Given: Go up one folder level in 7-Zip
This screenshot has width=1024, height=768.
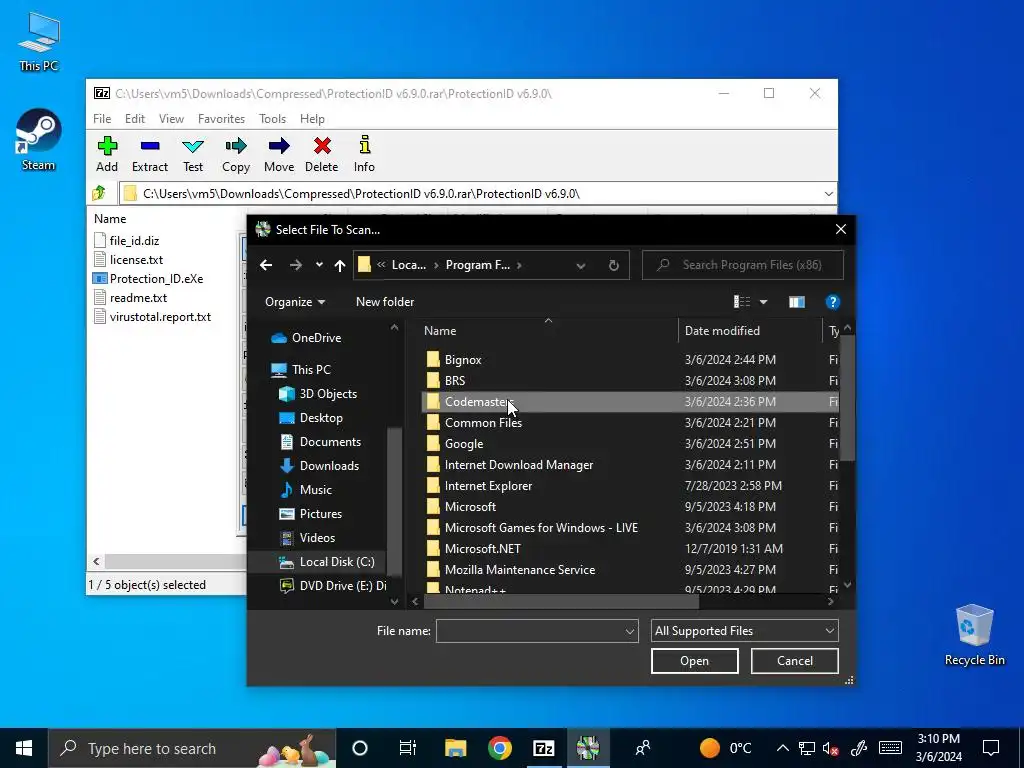Looking at the screenshot, I should [x=99, y=193].
